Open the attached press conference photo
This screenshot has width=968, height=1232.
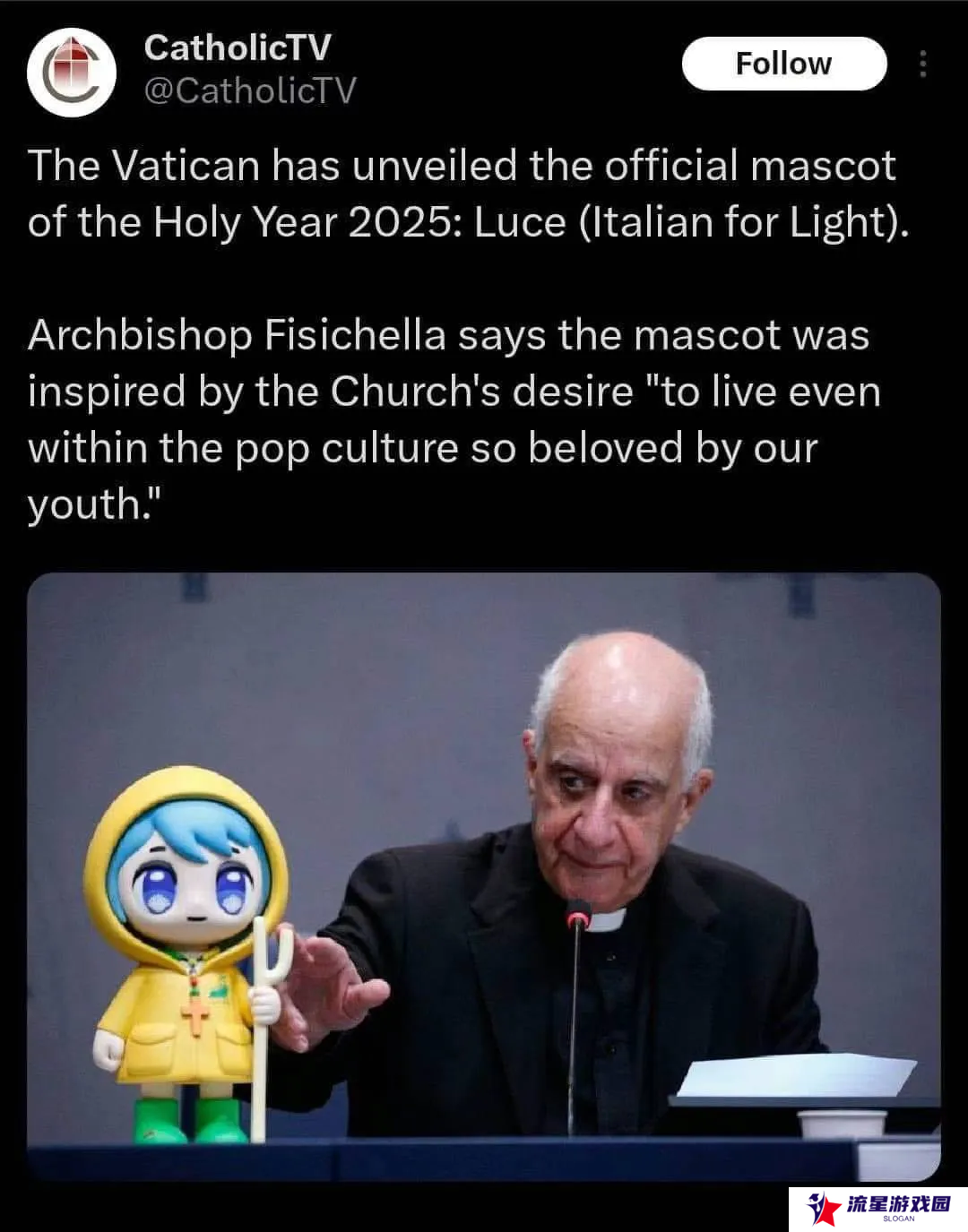[x=484, y=876]
